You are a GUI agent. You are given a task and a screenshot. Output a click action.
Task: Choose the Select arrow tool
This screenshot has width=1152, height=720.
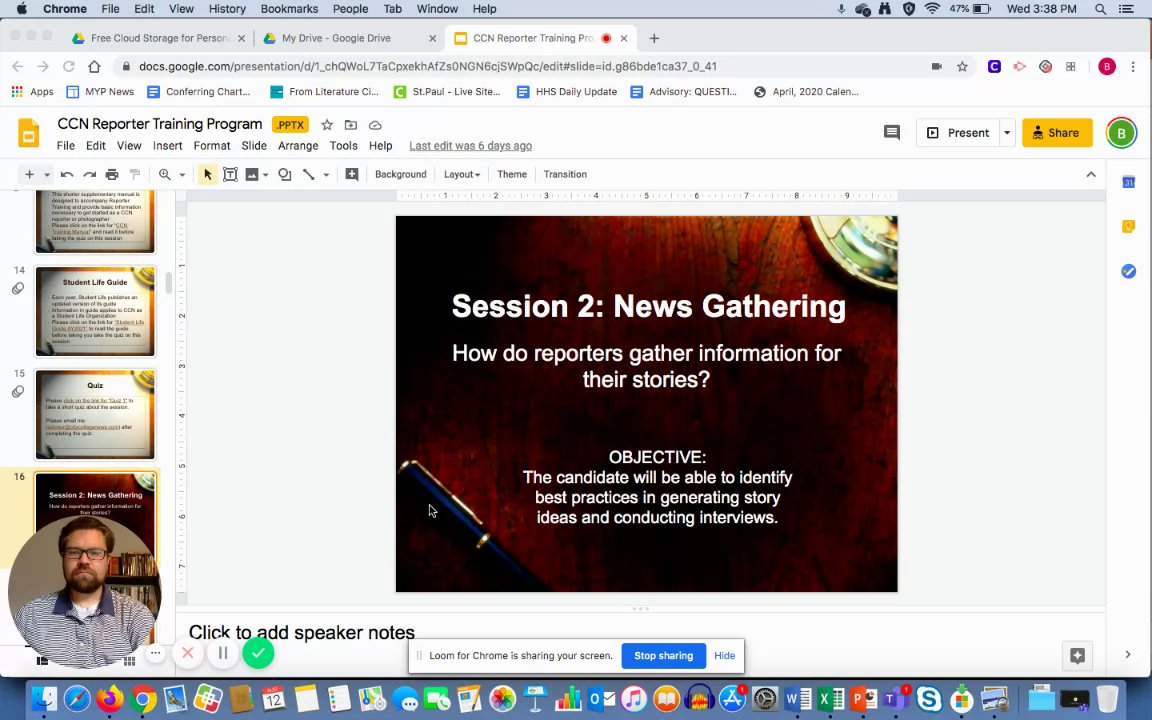tap(207, 174)
